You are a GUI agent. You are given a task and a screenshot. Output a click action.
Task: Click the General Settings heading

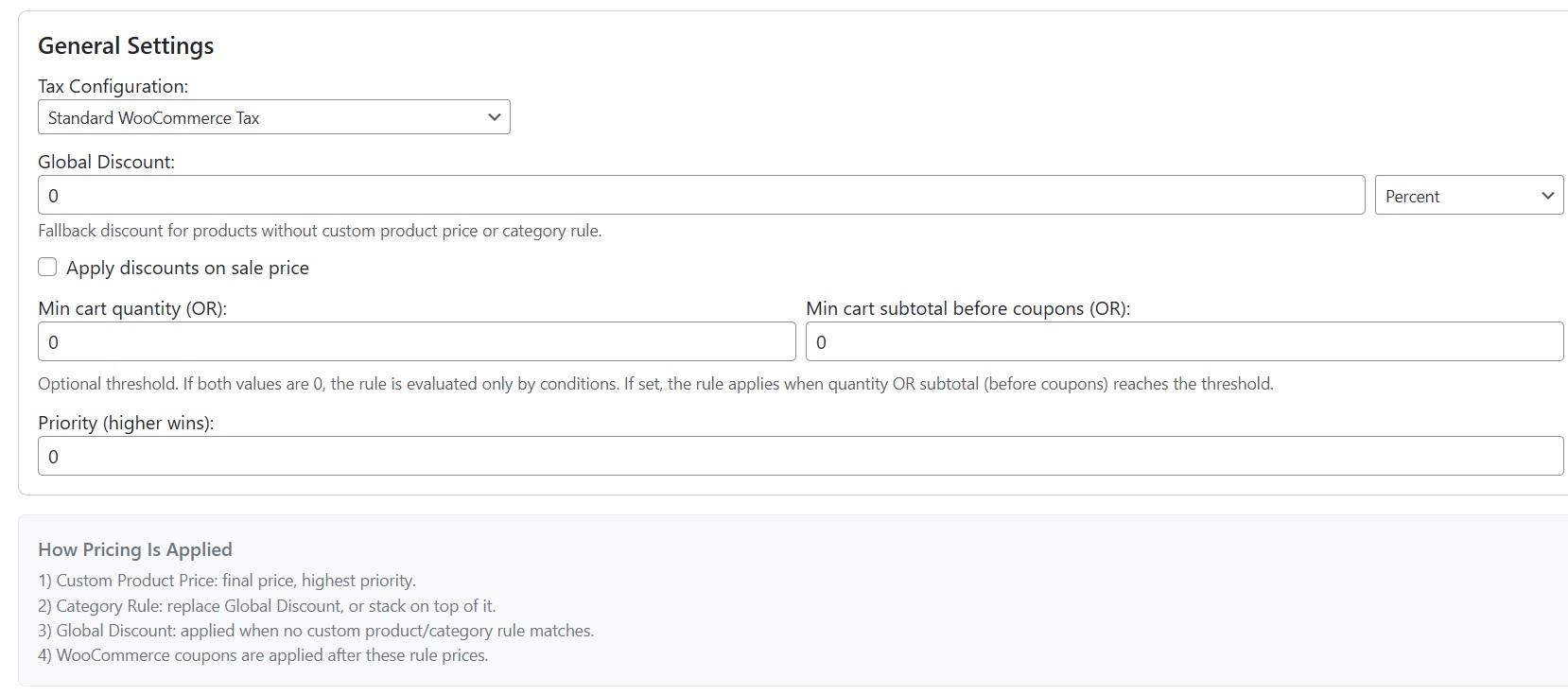click(126, 45)
